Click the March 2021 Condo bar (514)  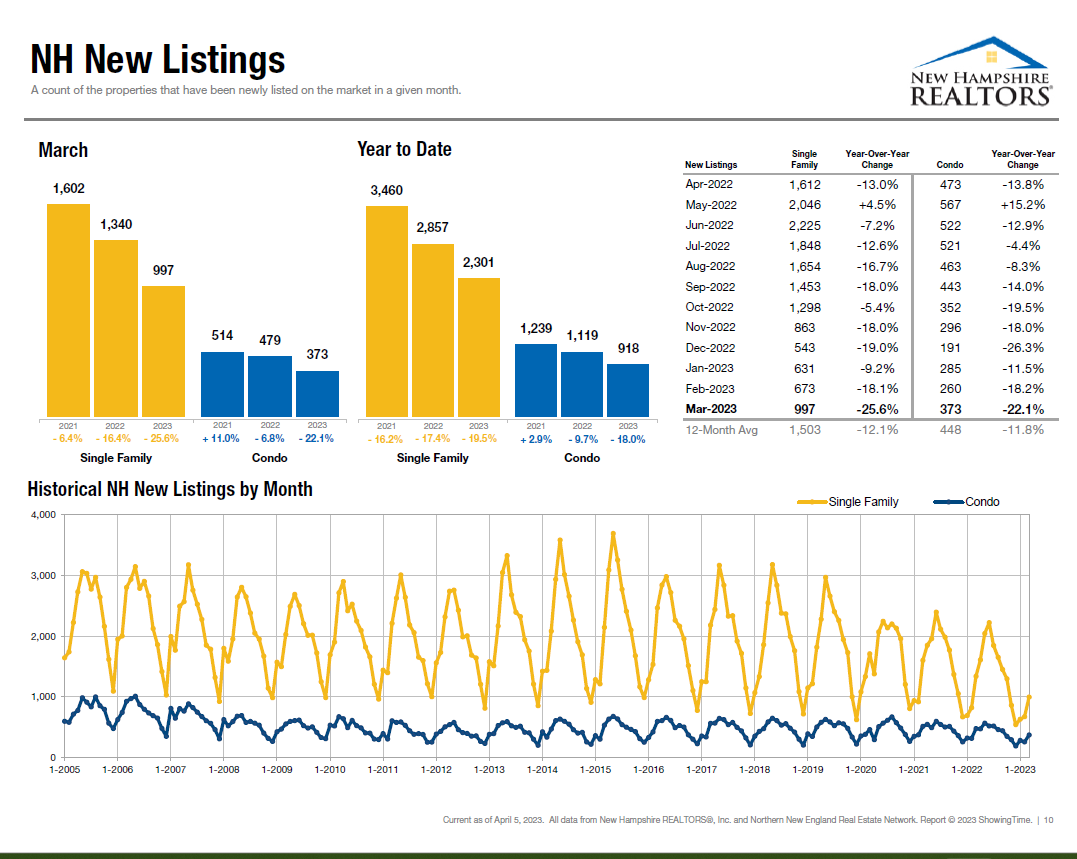pos(222,384)
